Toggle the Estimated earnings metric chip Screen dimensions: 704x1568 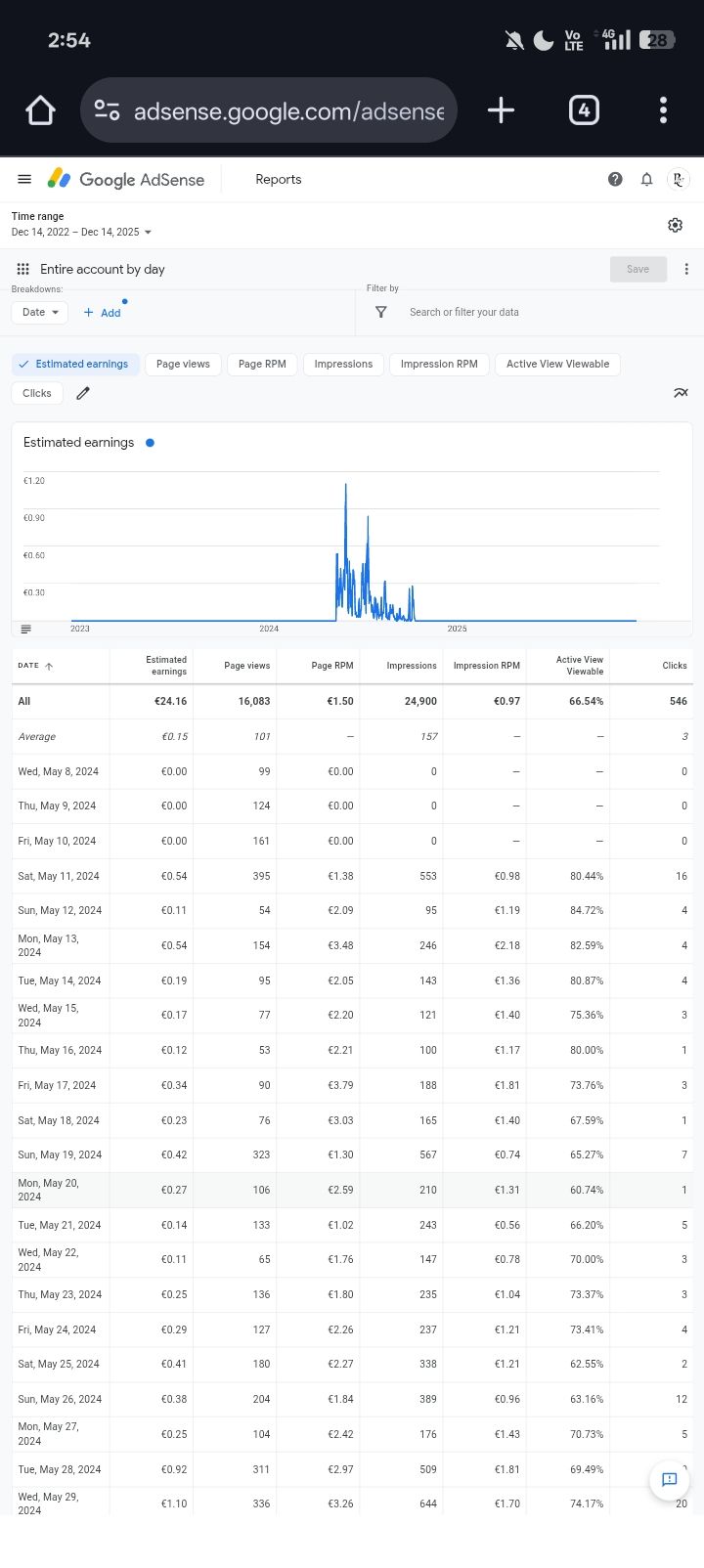(x=75, y=364)
